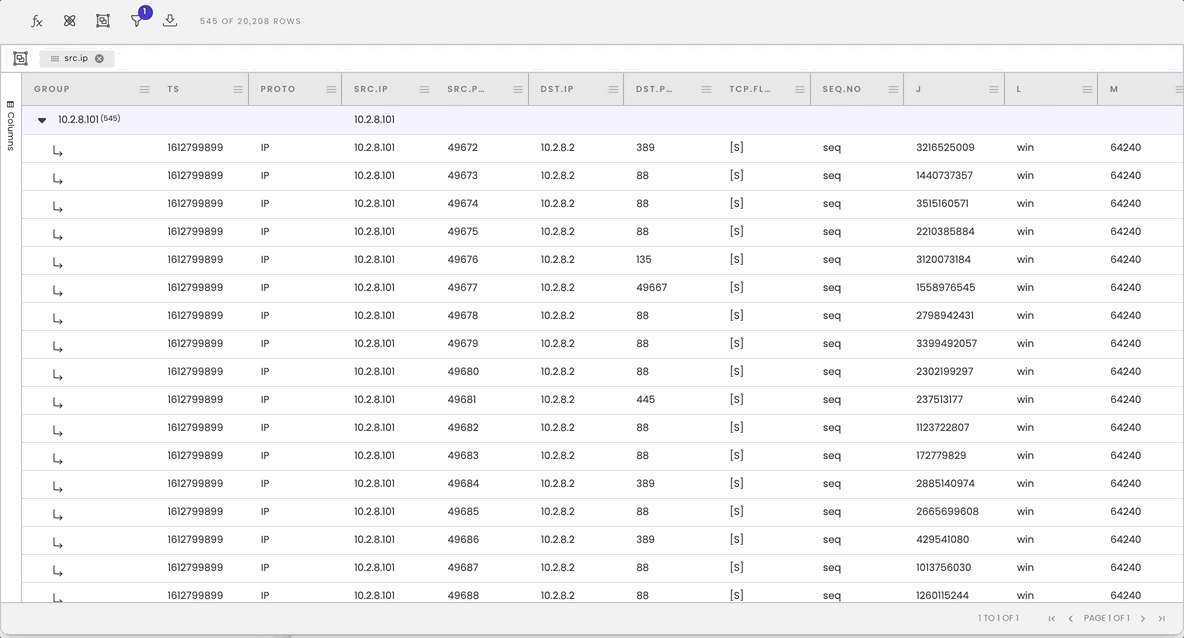Screen dimensions: 1184x638
Task: Select sequence value 237513177
Action: coord(939,399)
